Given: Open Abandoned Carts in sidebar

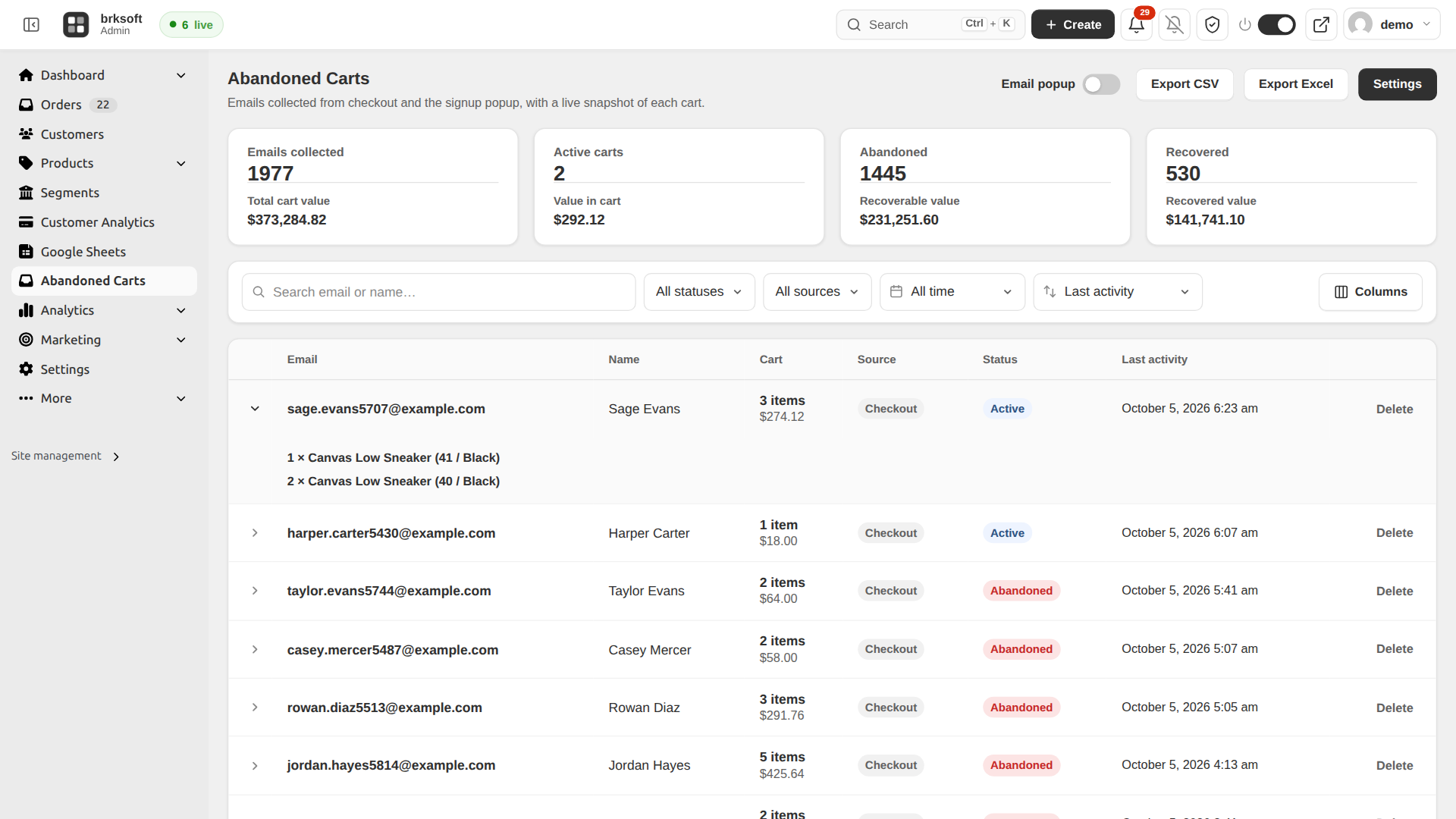Looking at the screenshot, I should tap(104, 281).
